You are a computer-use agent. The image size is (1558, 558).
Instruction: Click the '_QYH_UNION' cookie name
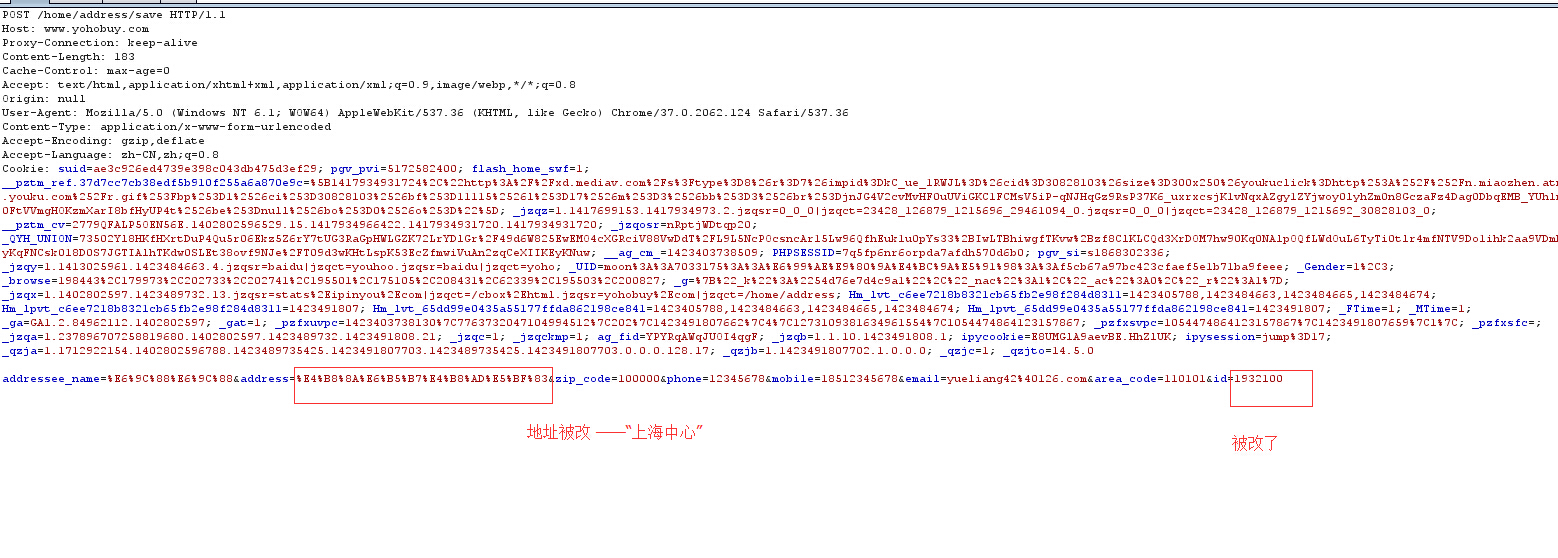[36, 239]
